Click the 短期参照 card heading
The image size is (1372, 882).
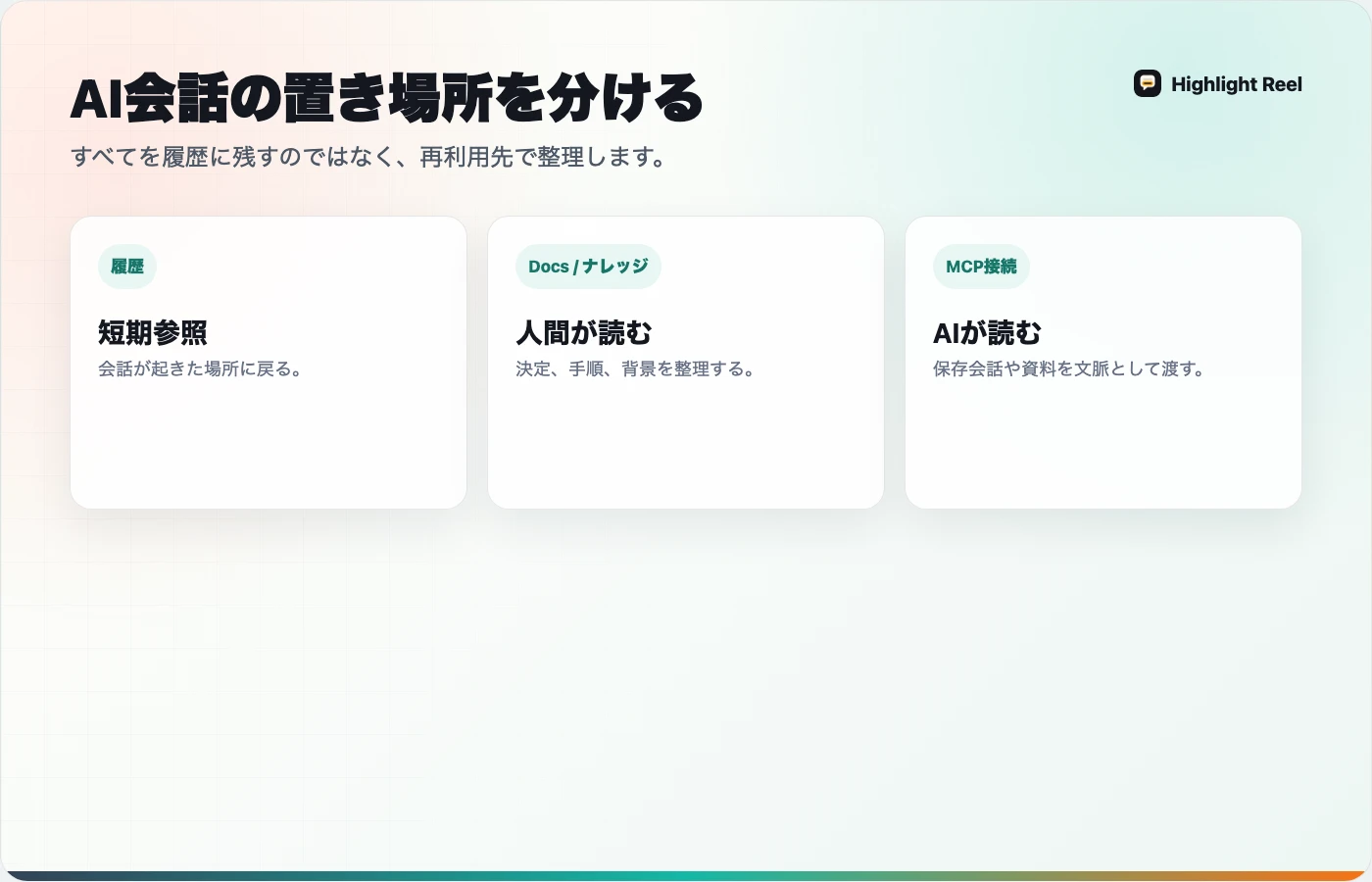(x=153, y=333)
